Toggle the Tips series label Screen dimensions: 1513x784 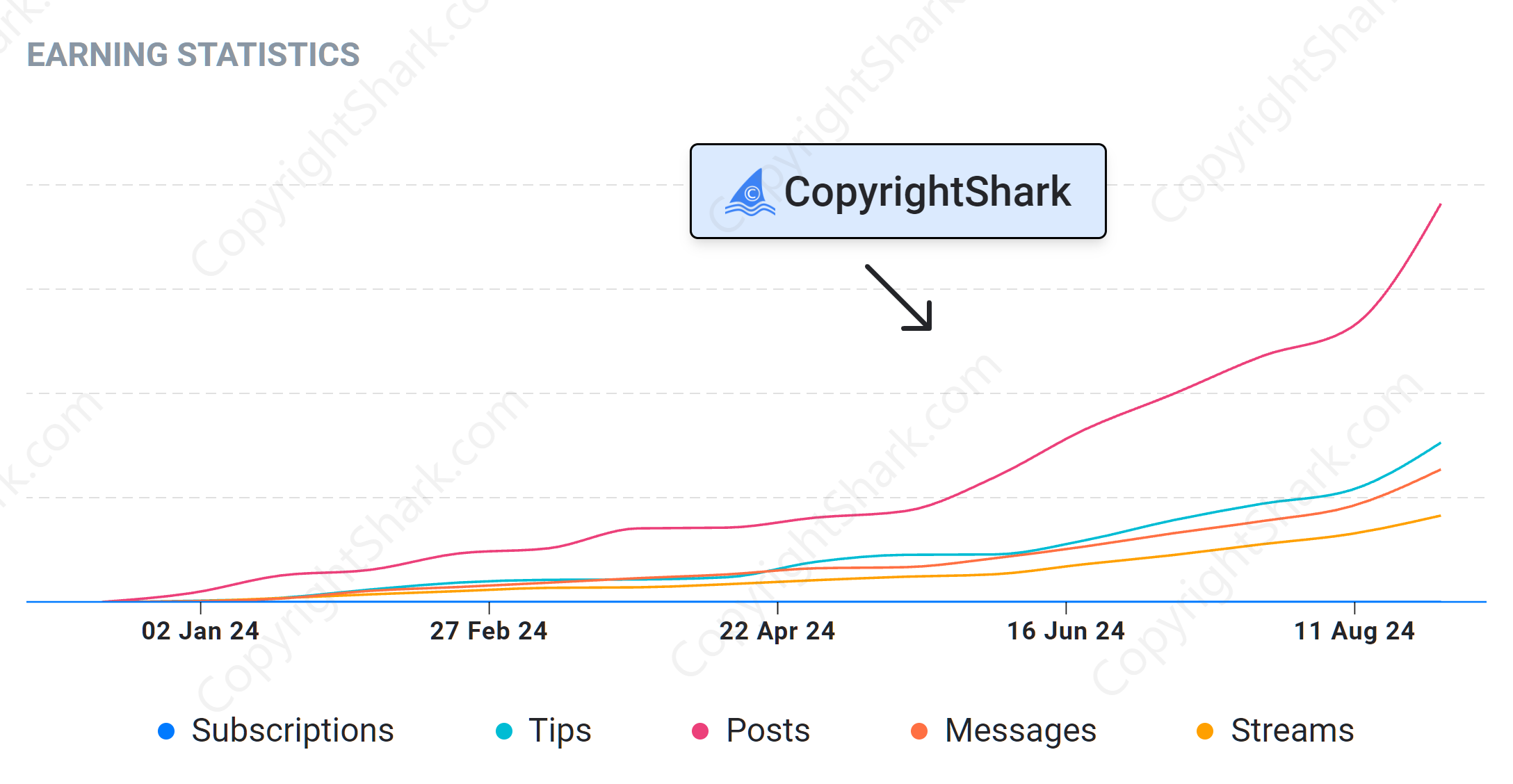click(x=560, y=731)
